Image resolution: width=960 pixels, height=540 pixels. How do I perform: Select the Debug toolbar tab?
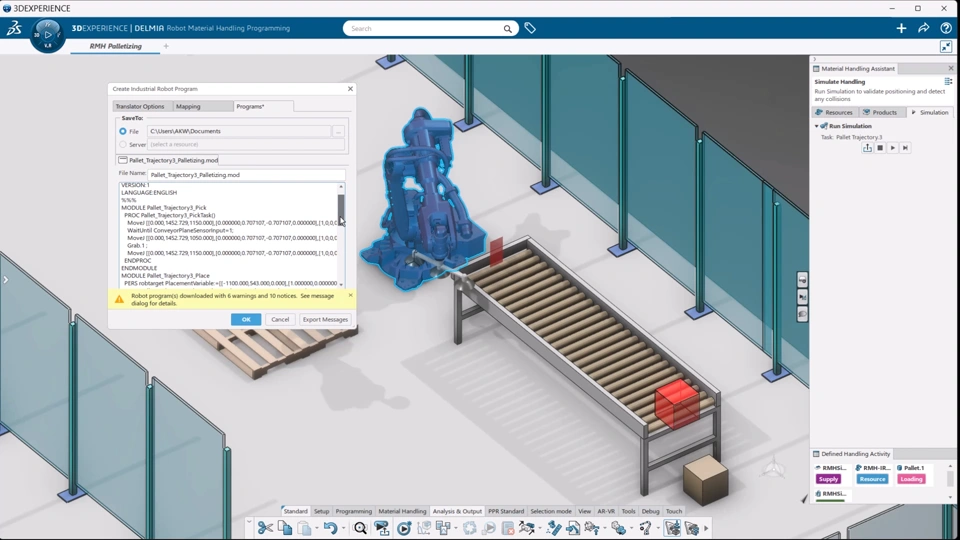pos(650,511)
